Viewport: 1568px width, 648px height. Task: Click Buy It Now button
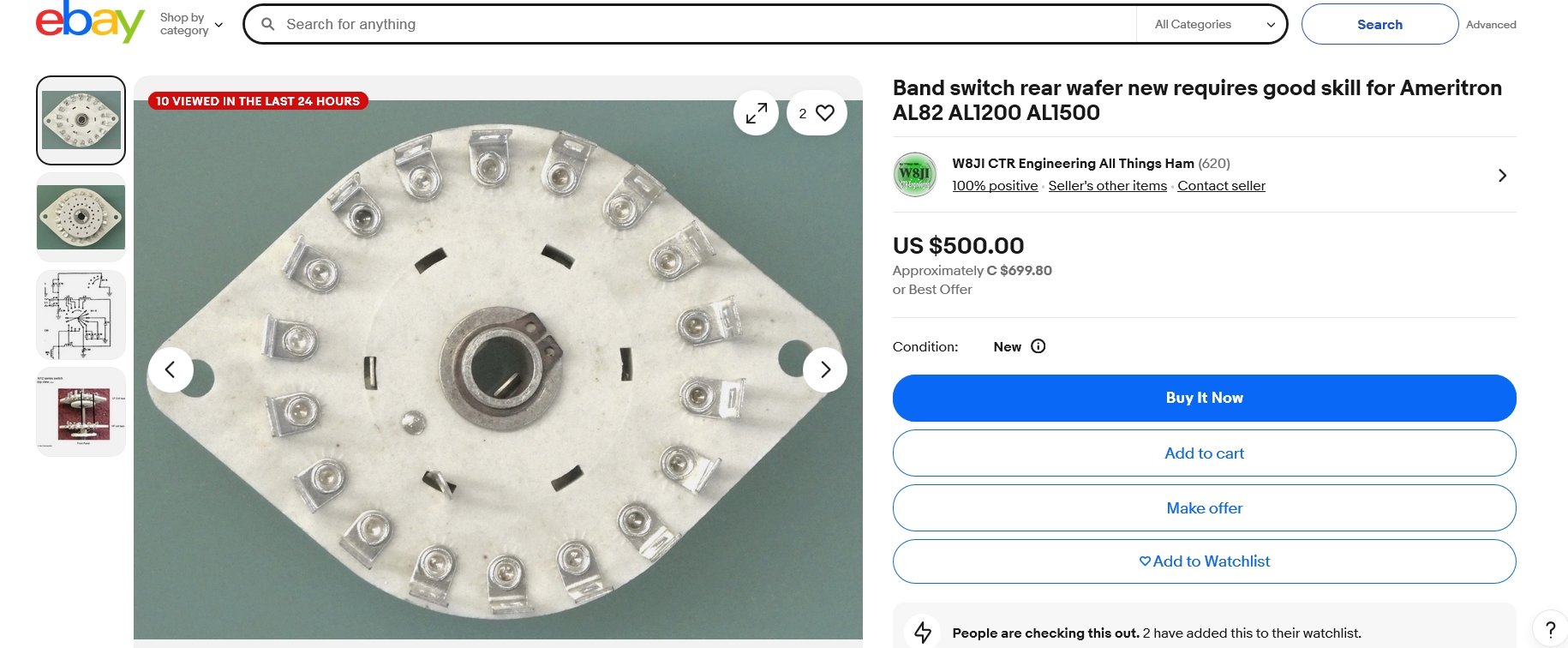click(1204, 398)
